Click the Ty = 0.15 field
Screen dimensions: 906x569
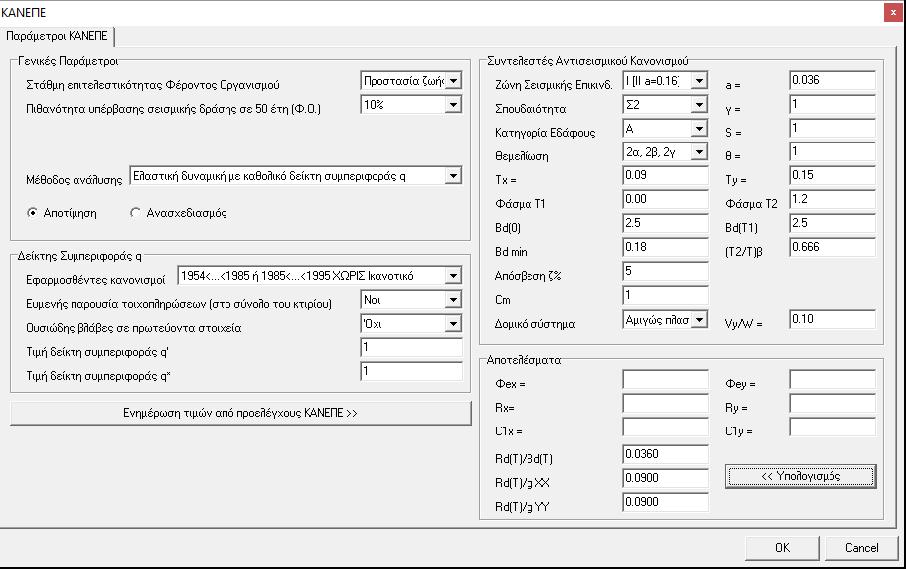(832, 176)
